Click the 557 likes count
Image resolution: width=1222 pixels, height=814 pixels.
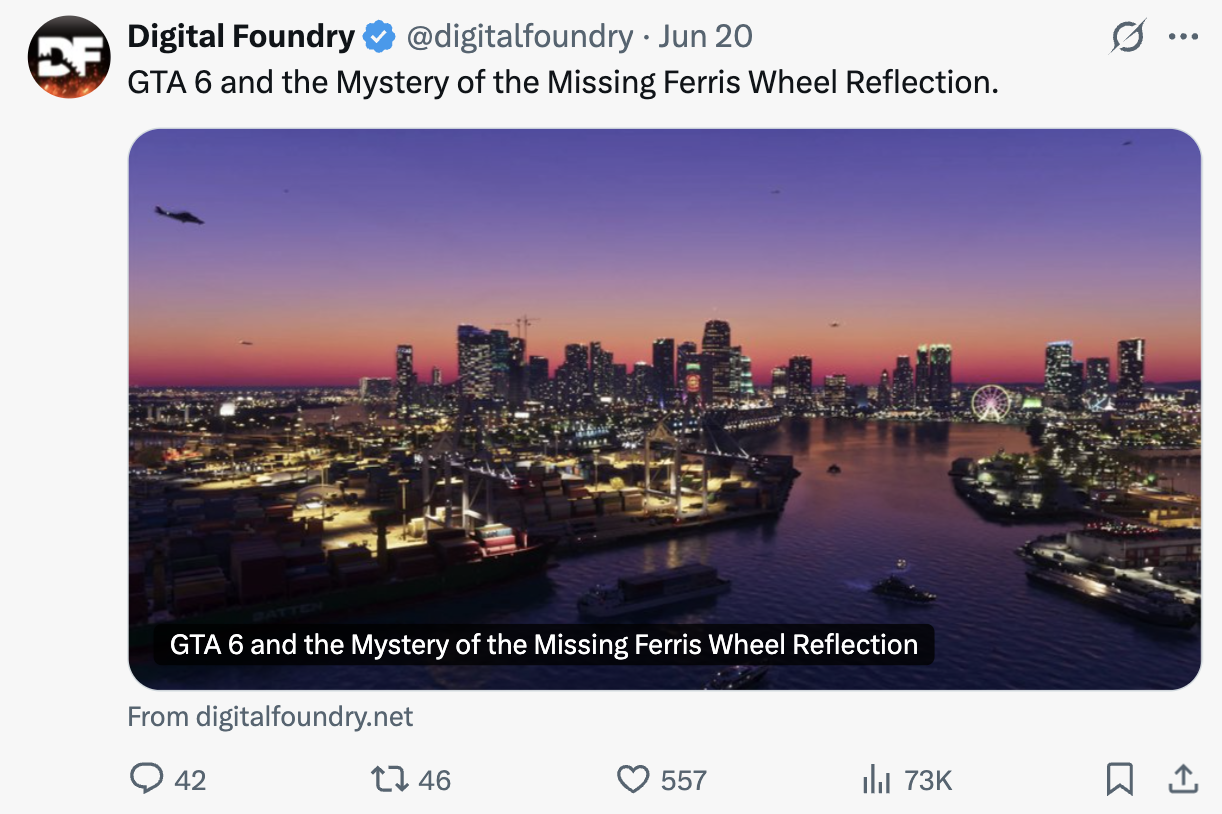pos(684,780)
